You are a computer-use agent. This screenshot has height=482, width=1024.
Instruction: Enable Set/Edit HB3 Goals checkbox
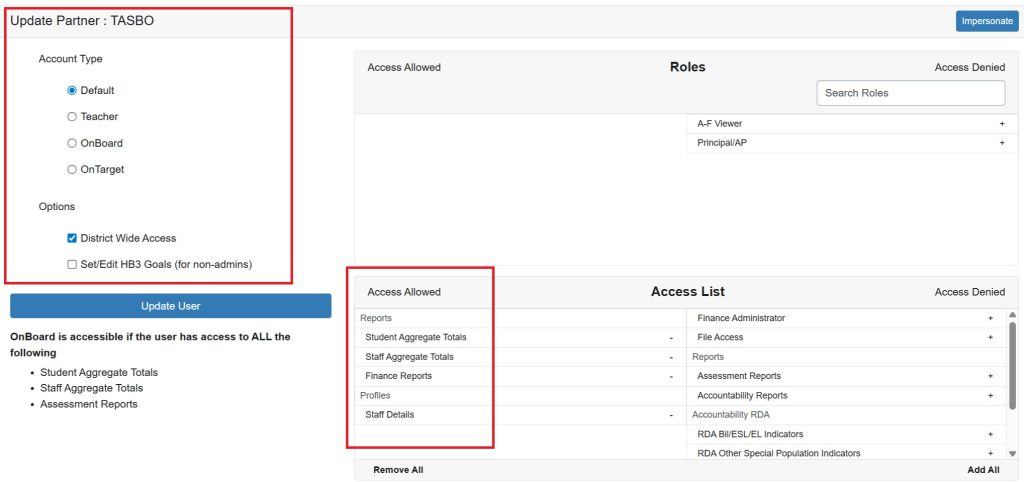coord(72,265)
